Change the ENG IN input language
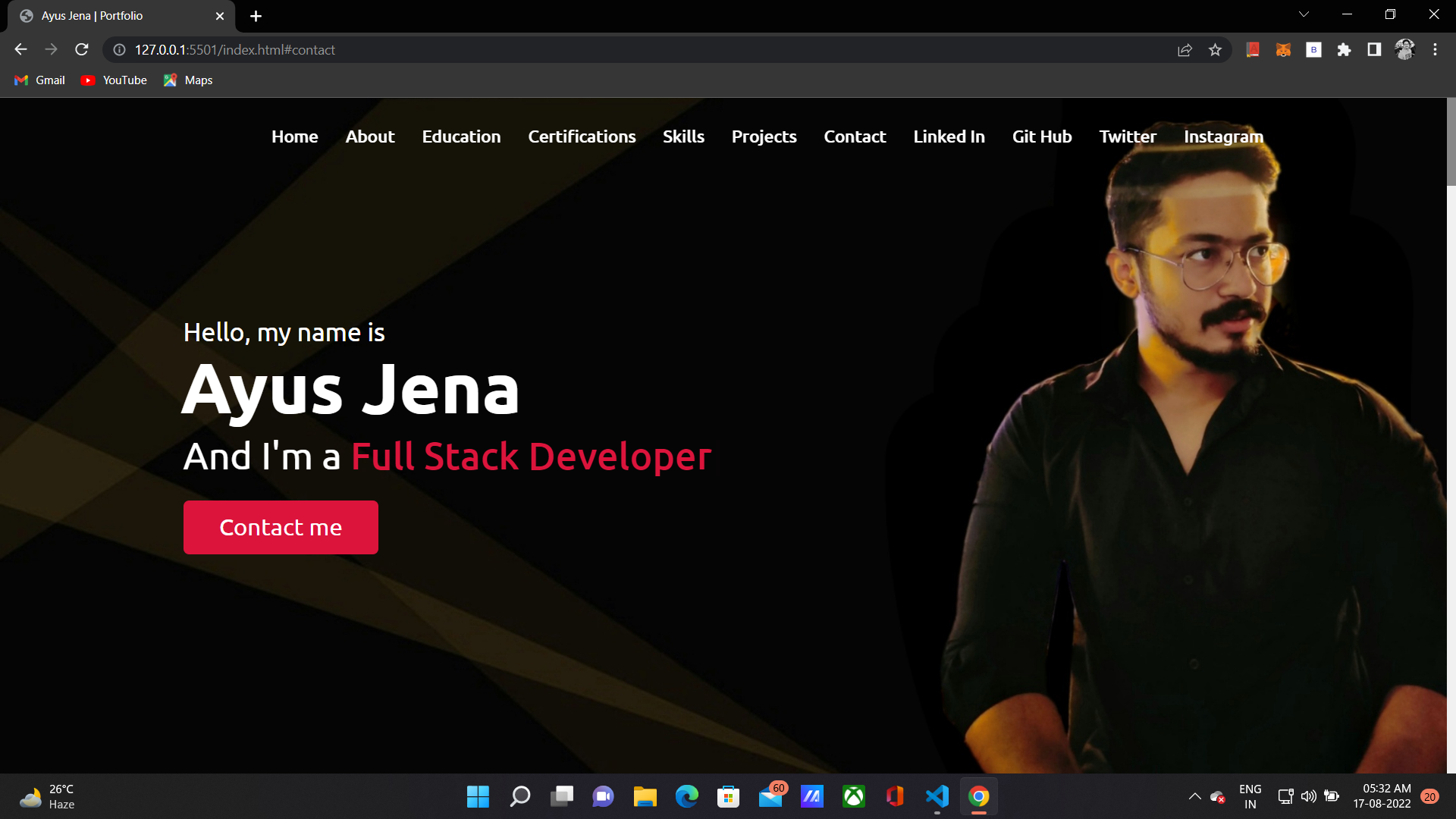 click(1250, 796)
